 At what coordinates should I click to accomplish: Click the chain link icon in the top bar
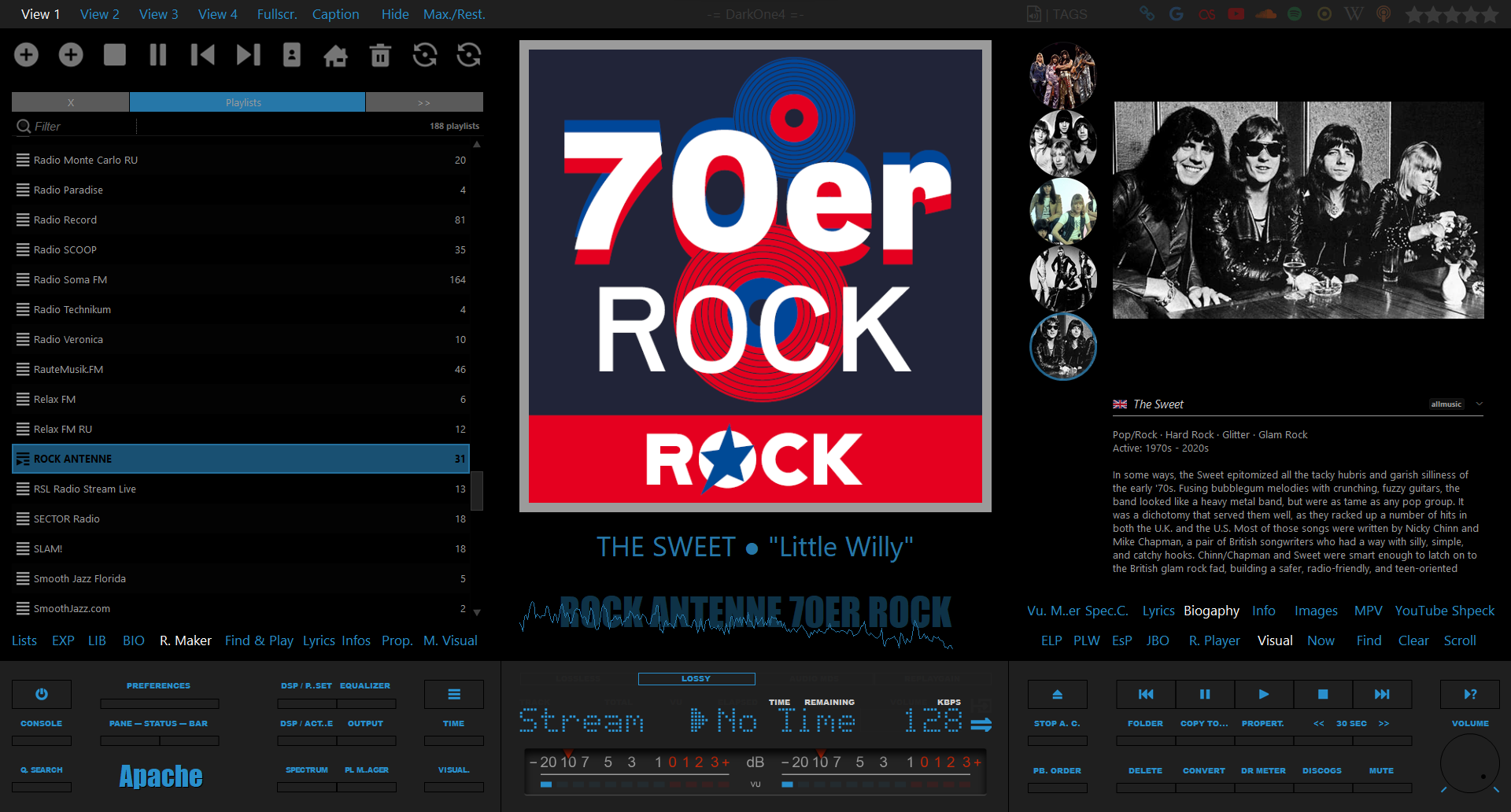tap(1147, 13)
